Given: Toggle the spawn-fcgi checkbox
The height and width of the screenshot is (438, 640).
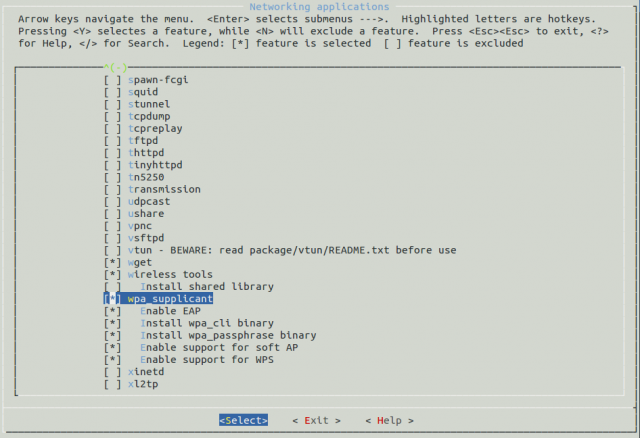Looking at the screenshot, I should (x=112, y=80).
